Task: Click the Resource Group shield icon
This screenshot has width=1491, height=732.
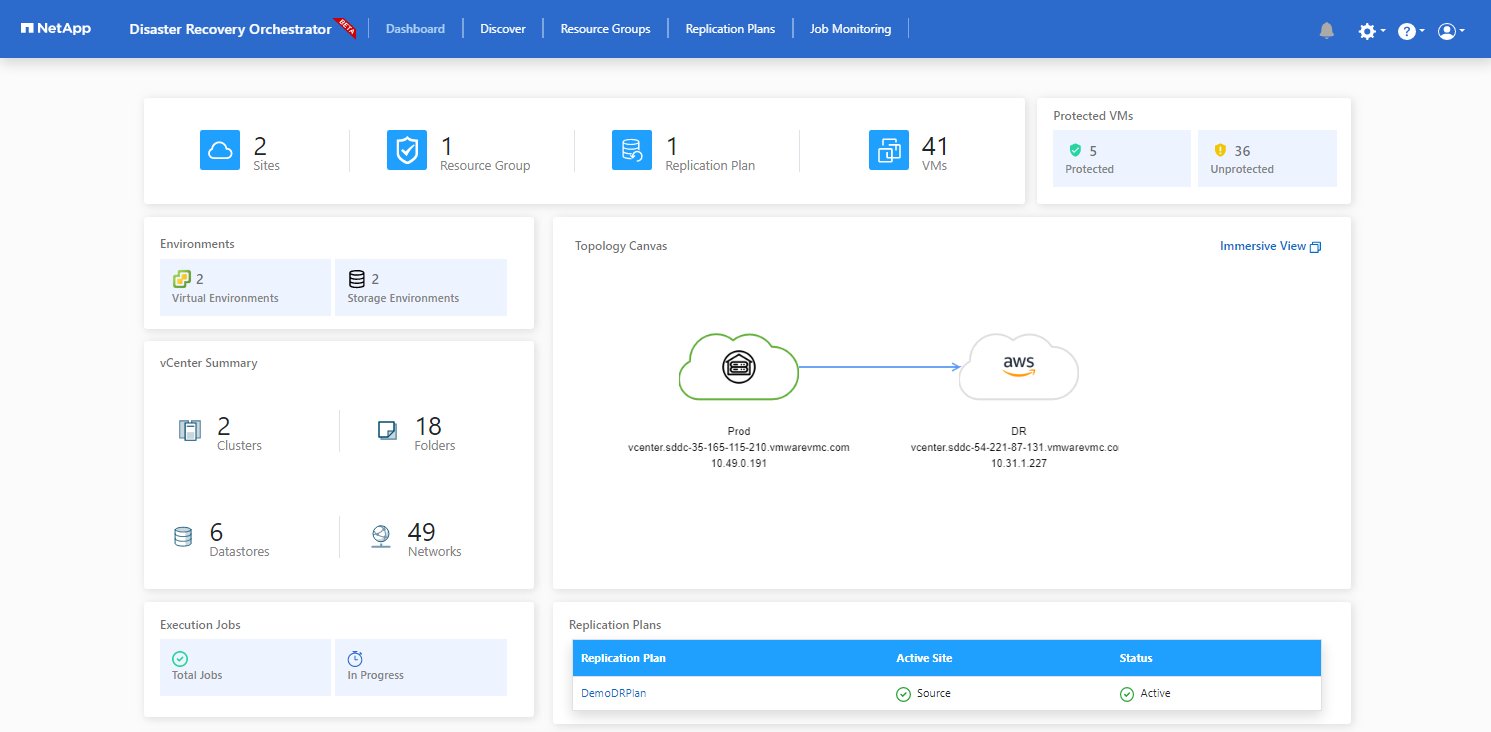Action: (407, 150)
